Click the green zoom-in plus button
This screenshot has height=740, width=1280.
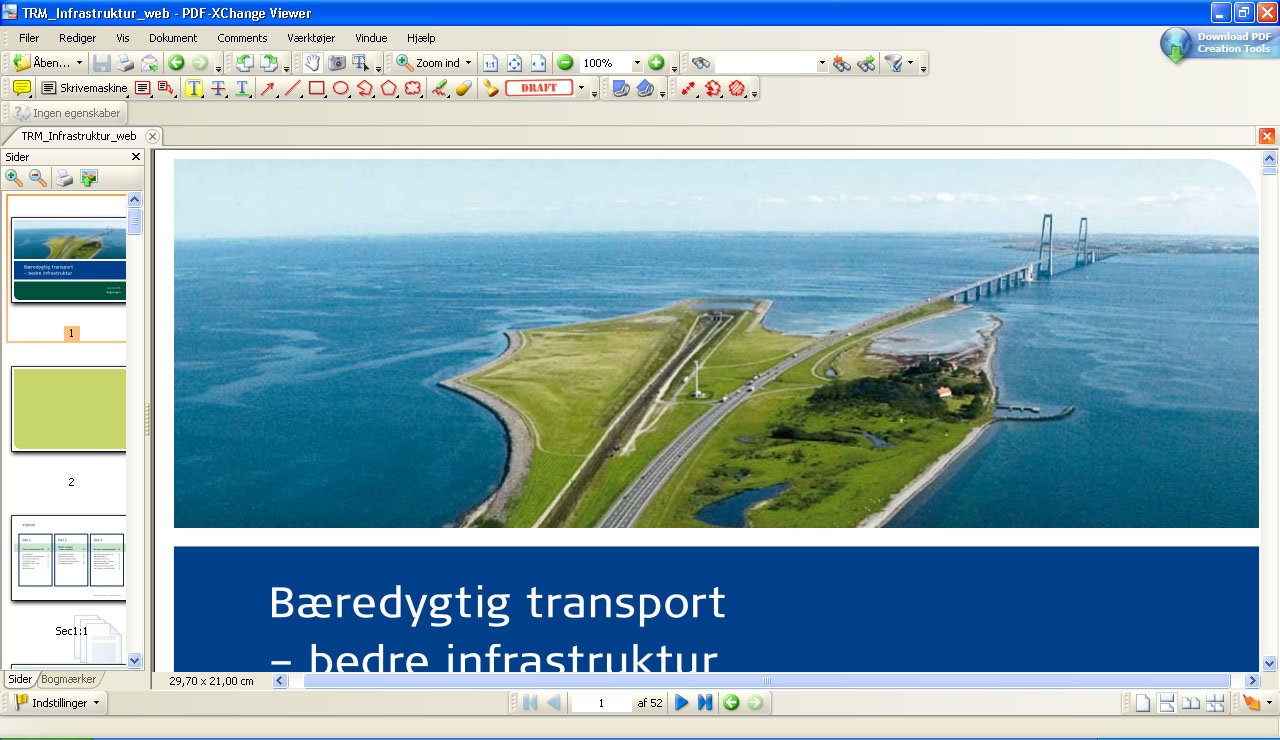(x=656, y=63)
